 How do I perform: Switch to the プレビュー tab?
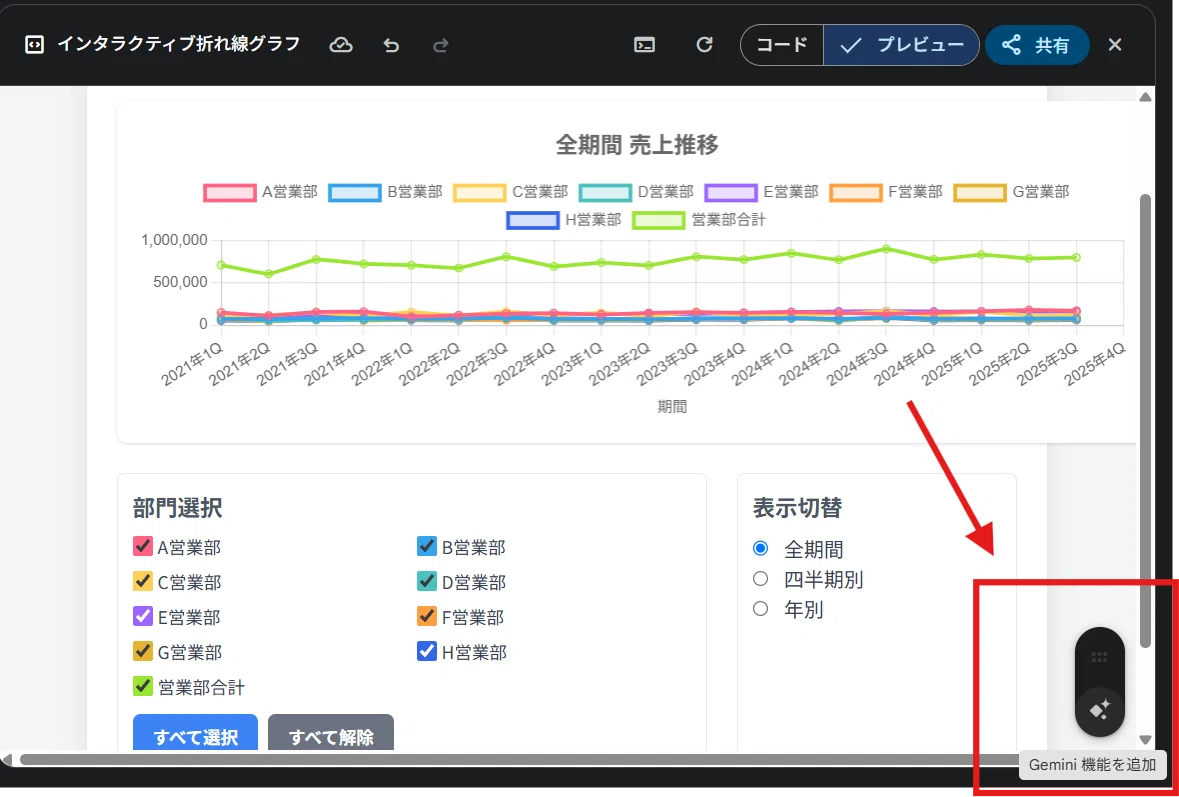[901, 45]
